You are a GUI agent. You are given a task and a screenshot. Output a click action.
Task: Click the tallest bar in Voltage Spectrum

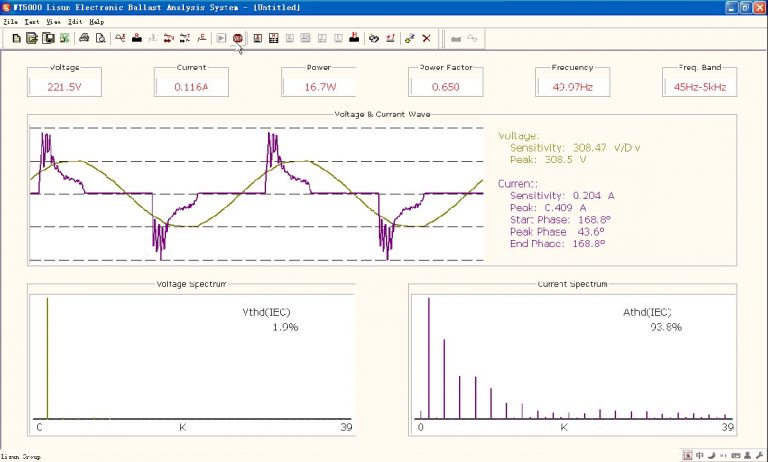48,358
